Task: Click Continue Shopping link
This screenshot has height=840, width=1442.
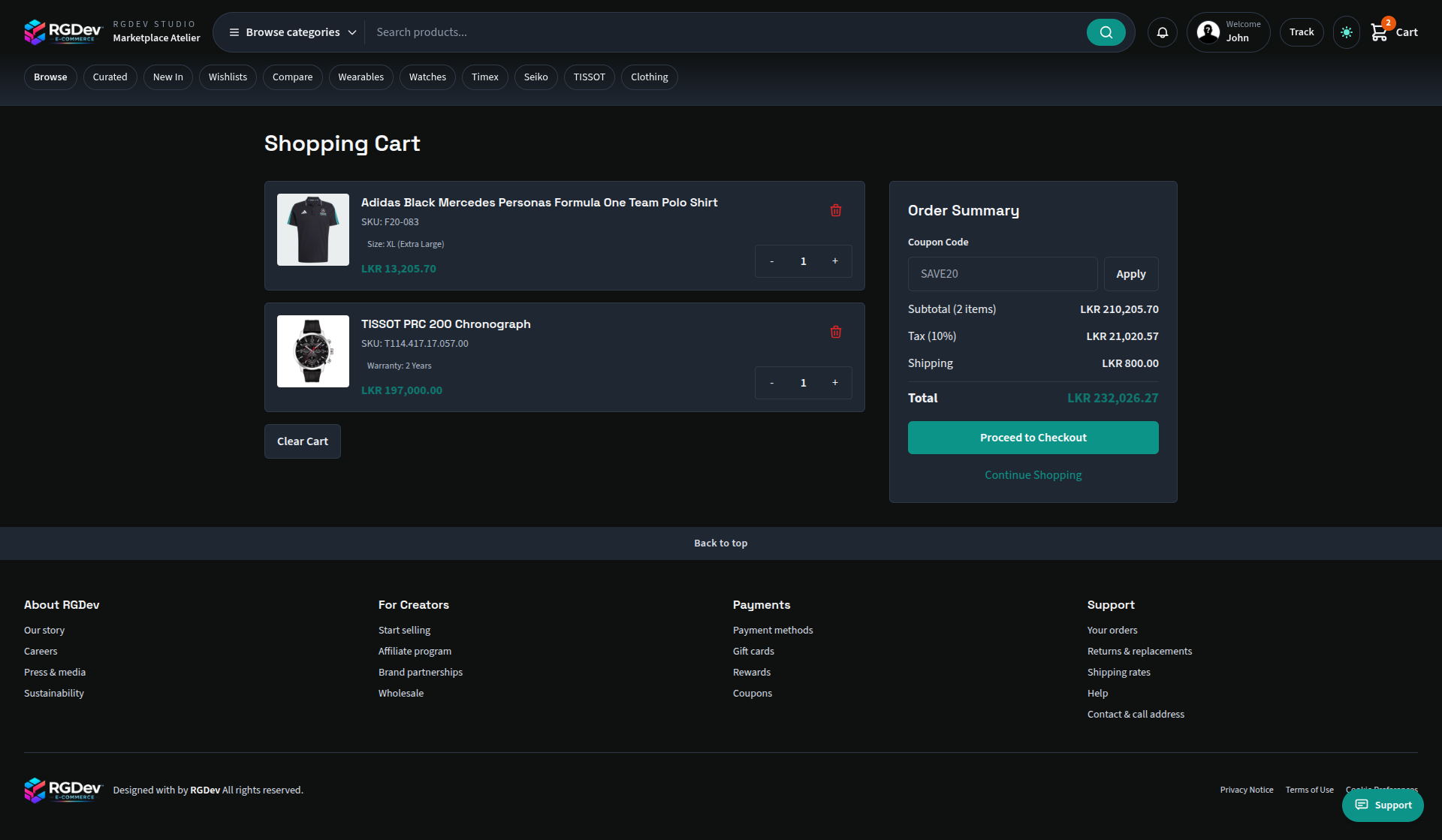Action: click(1033, 474)
